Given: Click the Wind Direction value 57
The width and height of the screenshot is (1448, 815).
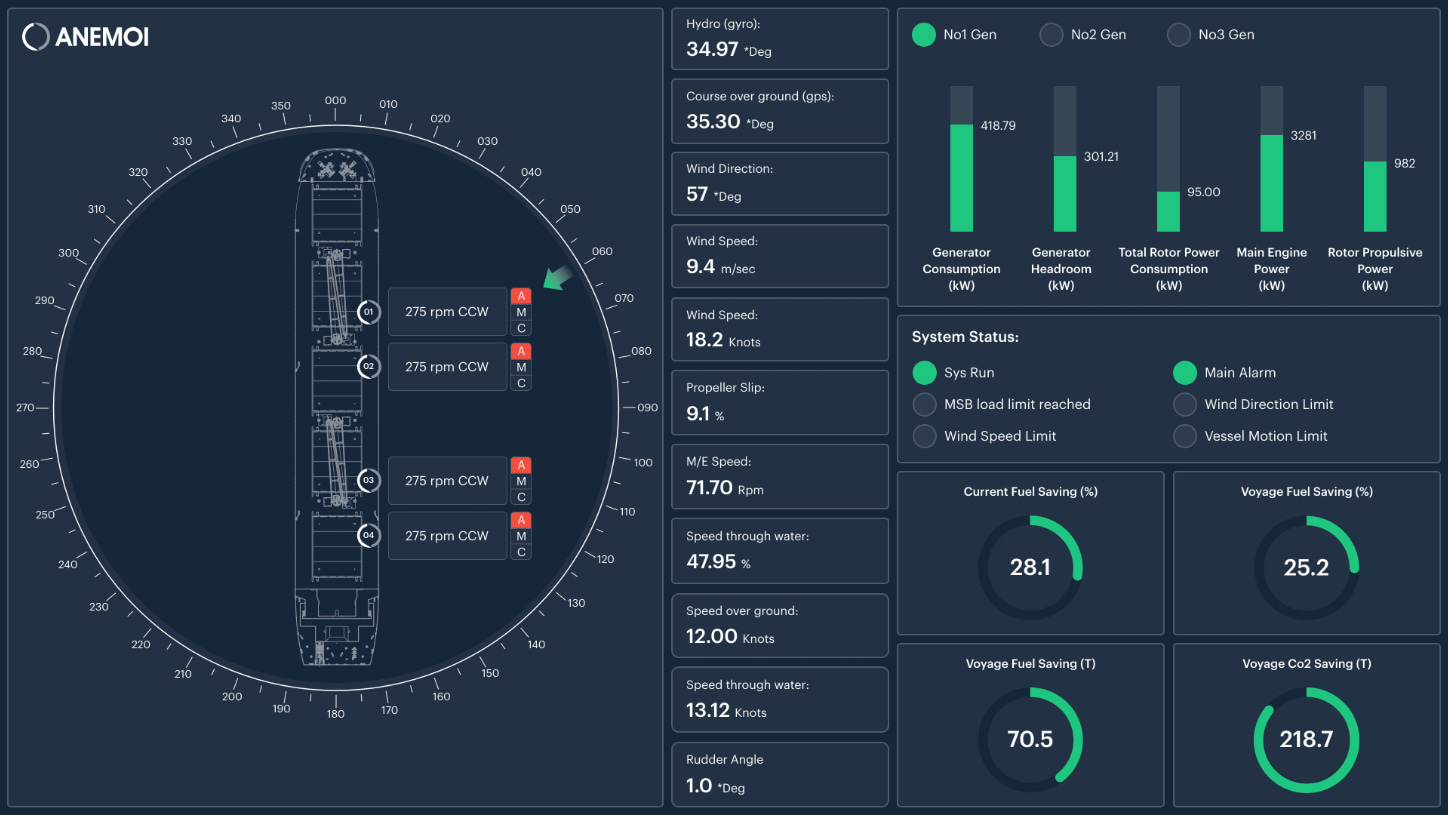Looking at the screenshot, I should pyautogui.click(x=697, y=195).
